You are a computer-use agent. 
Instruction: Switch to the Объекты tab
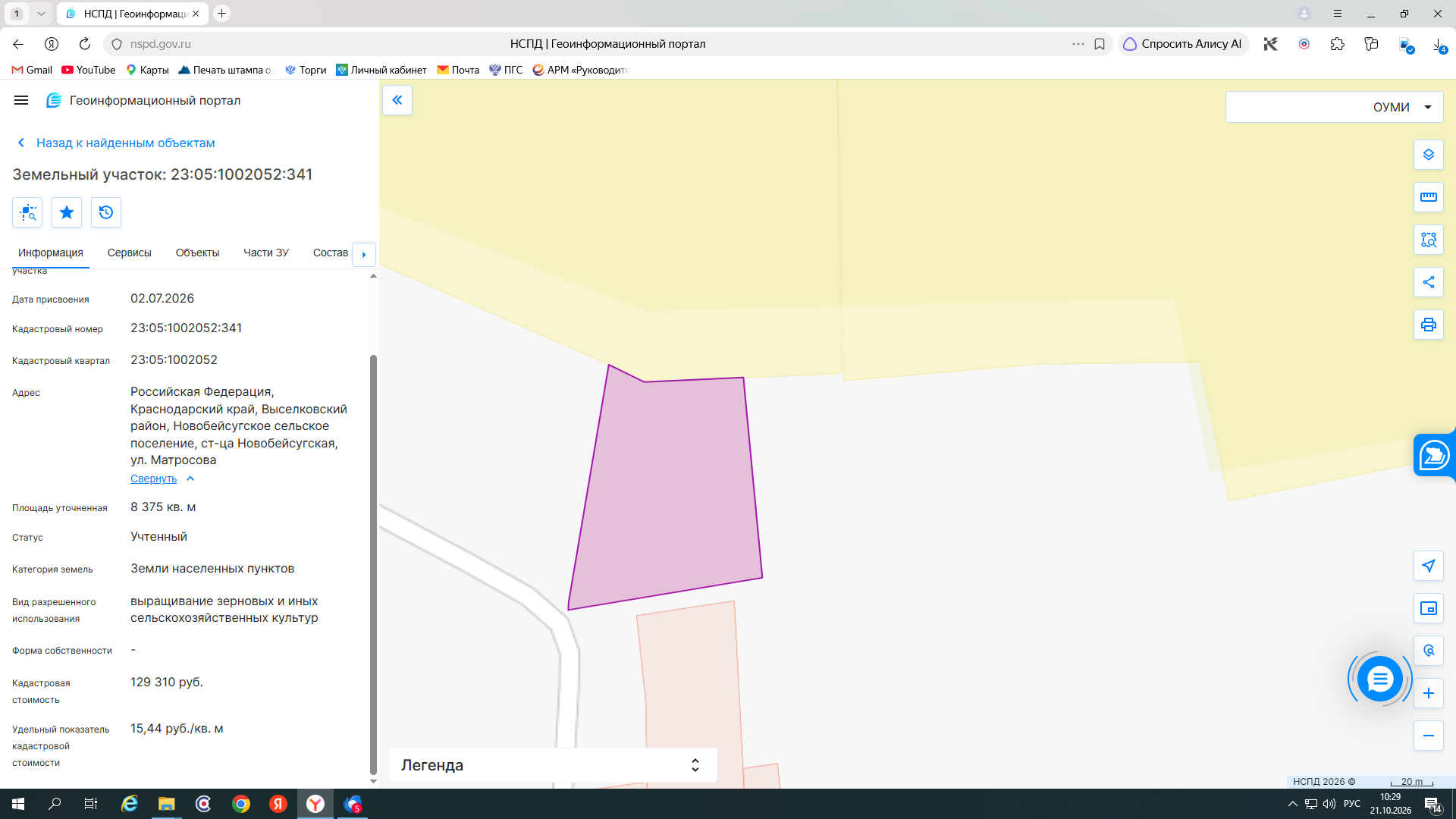click(x=197, y=253)
